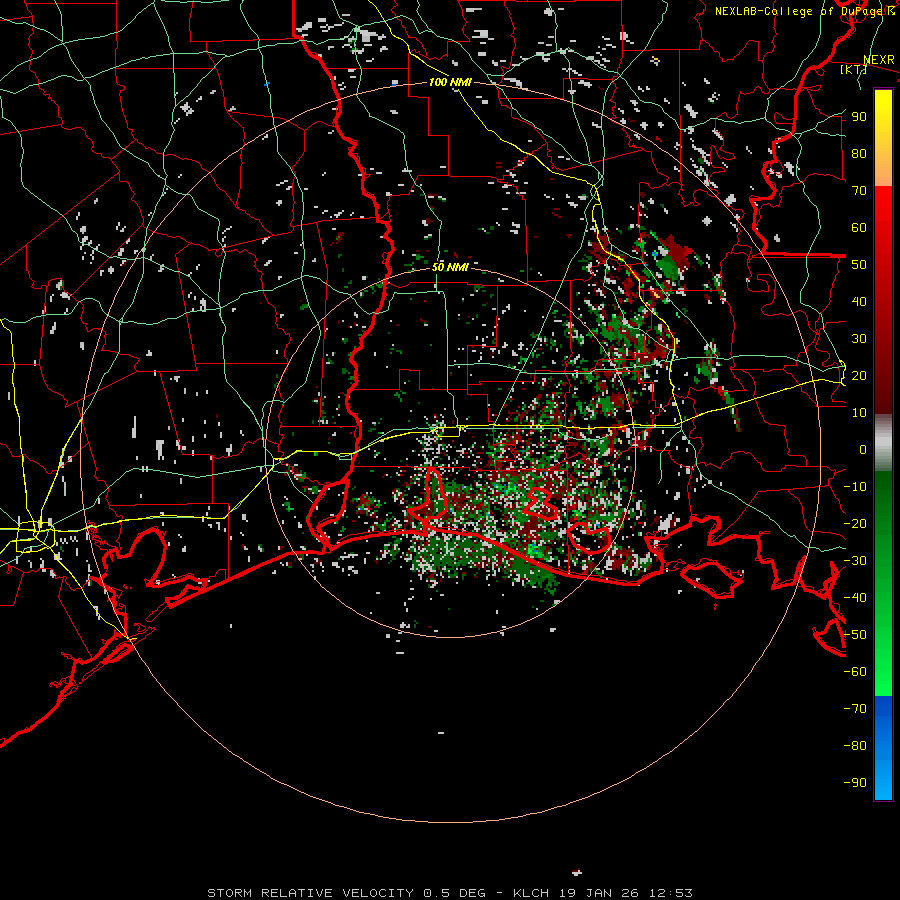Click the 70 value on the velocity scale
Viewport: 900px width, 900px height.
tap(859, 191)
